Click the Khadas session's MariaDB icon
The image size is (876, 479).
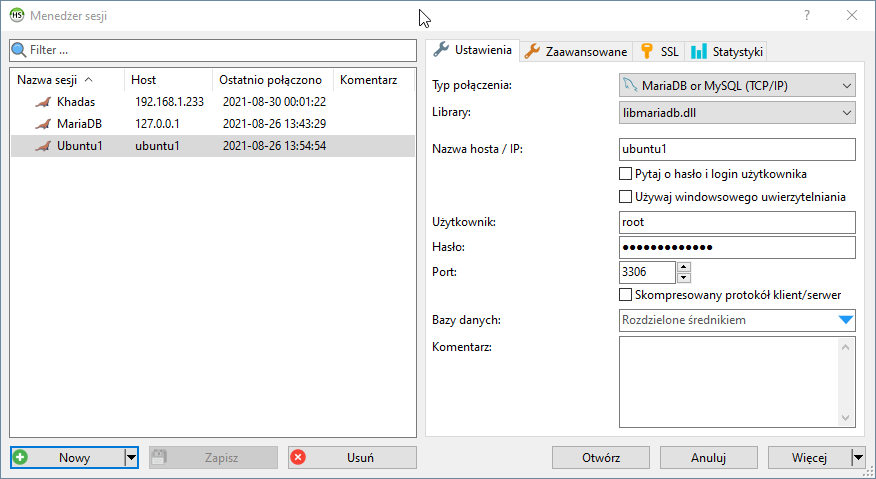(41, 102)
